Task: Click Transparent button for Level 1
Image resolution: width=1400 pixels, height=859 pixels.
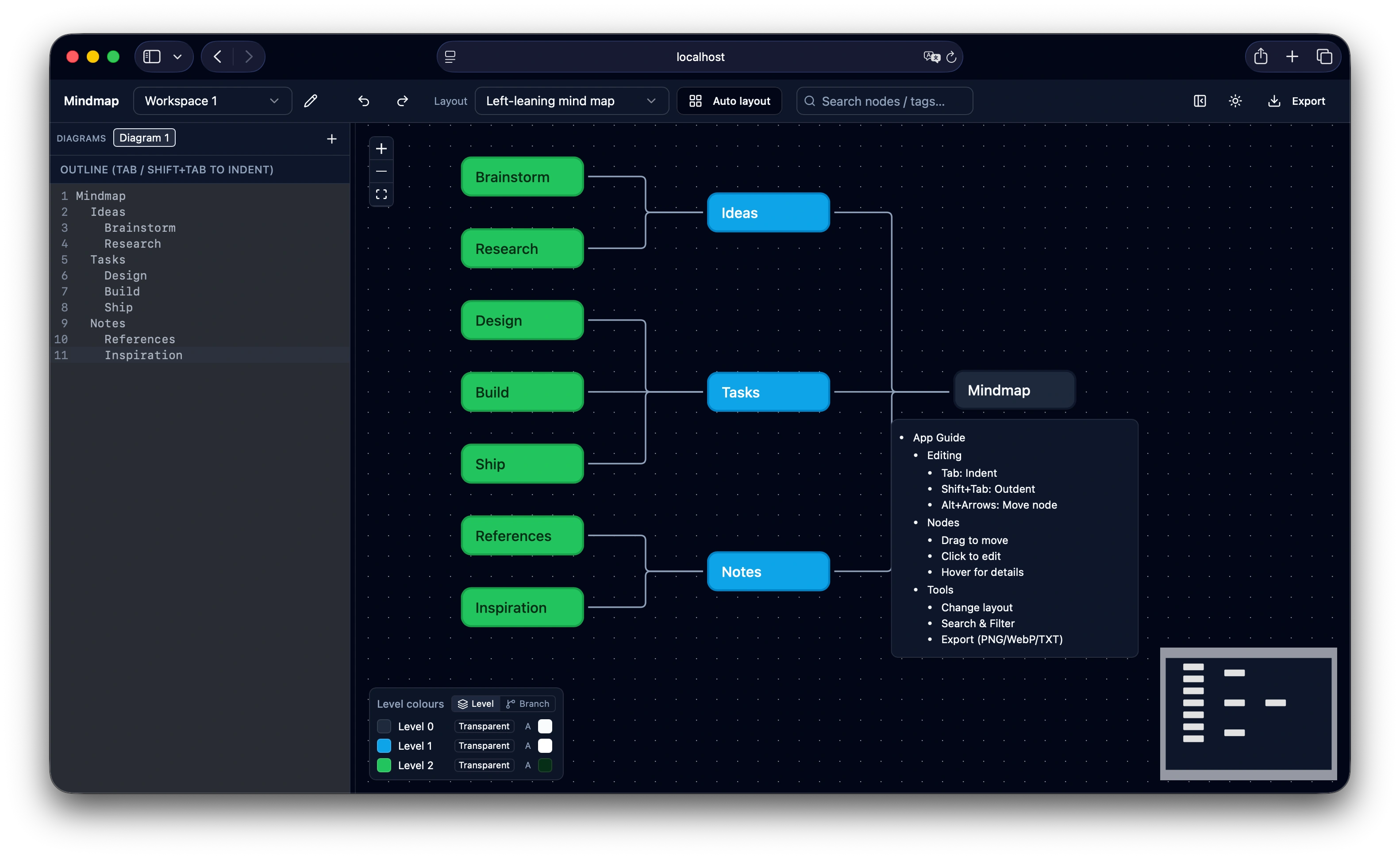Action: click(x=484, y=746)
